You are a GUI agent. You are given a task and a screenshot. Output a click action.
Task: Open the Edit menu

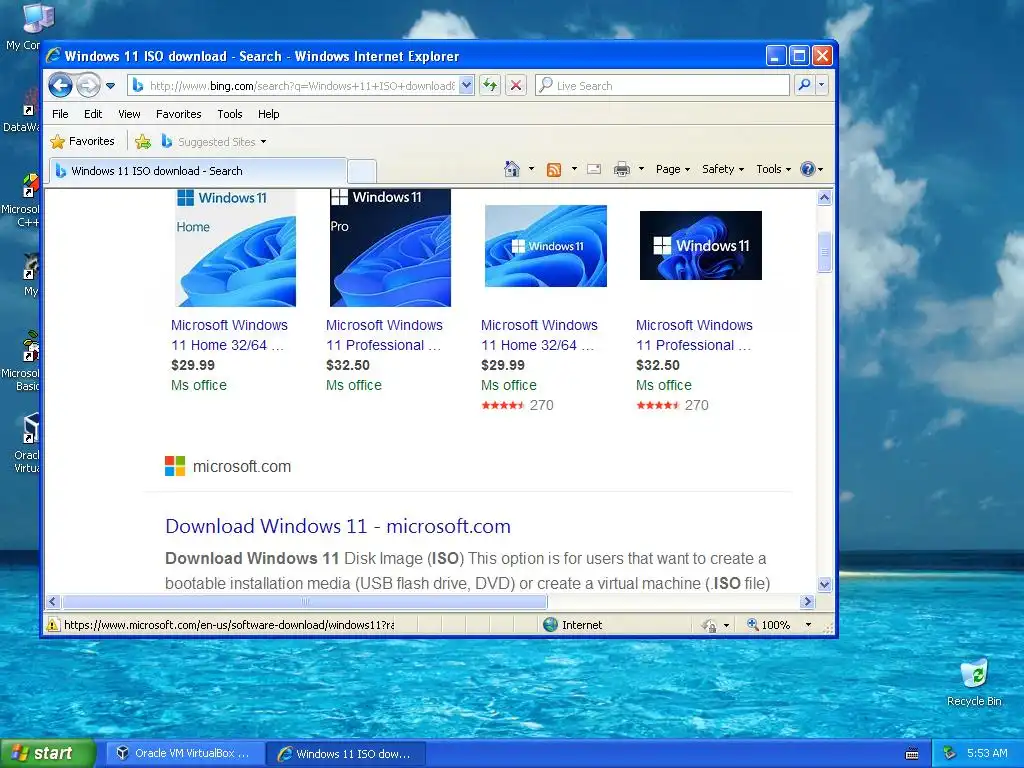pos(93,114)
